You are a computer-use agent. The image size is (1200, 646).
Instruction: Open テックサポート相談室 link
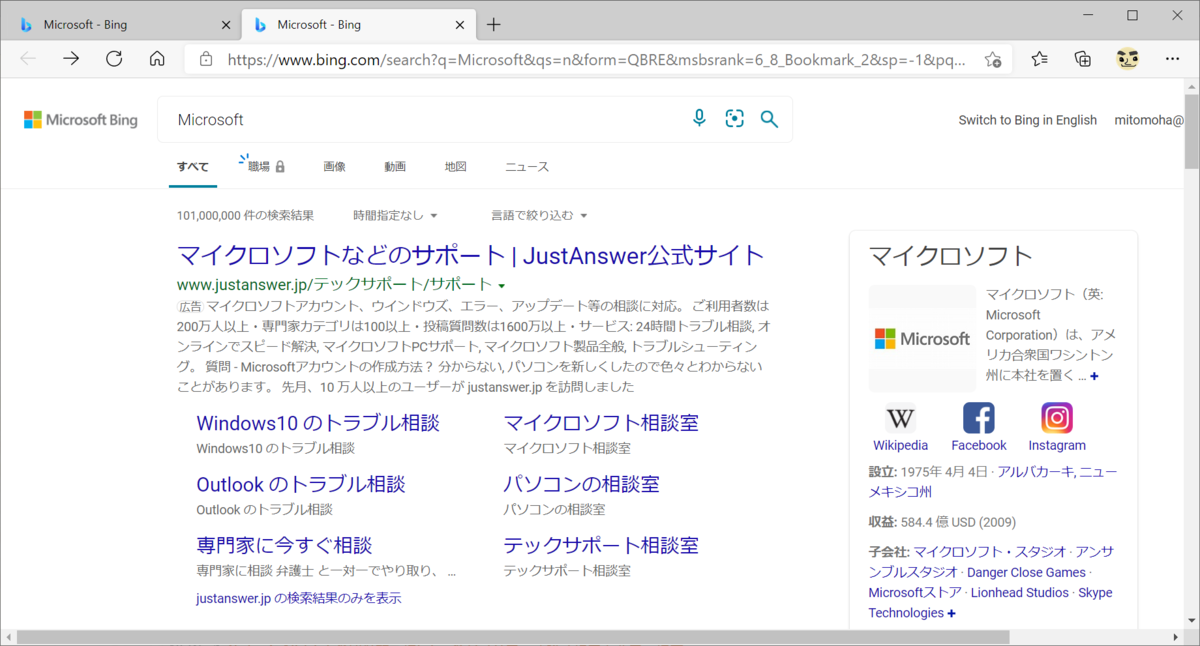tap(601, 545)
